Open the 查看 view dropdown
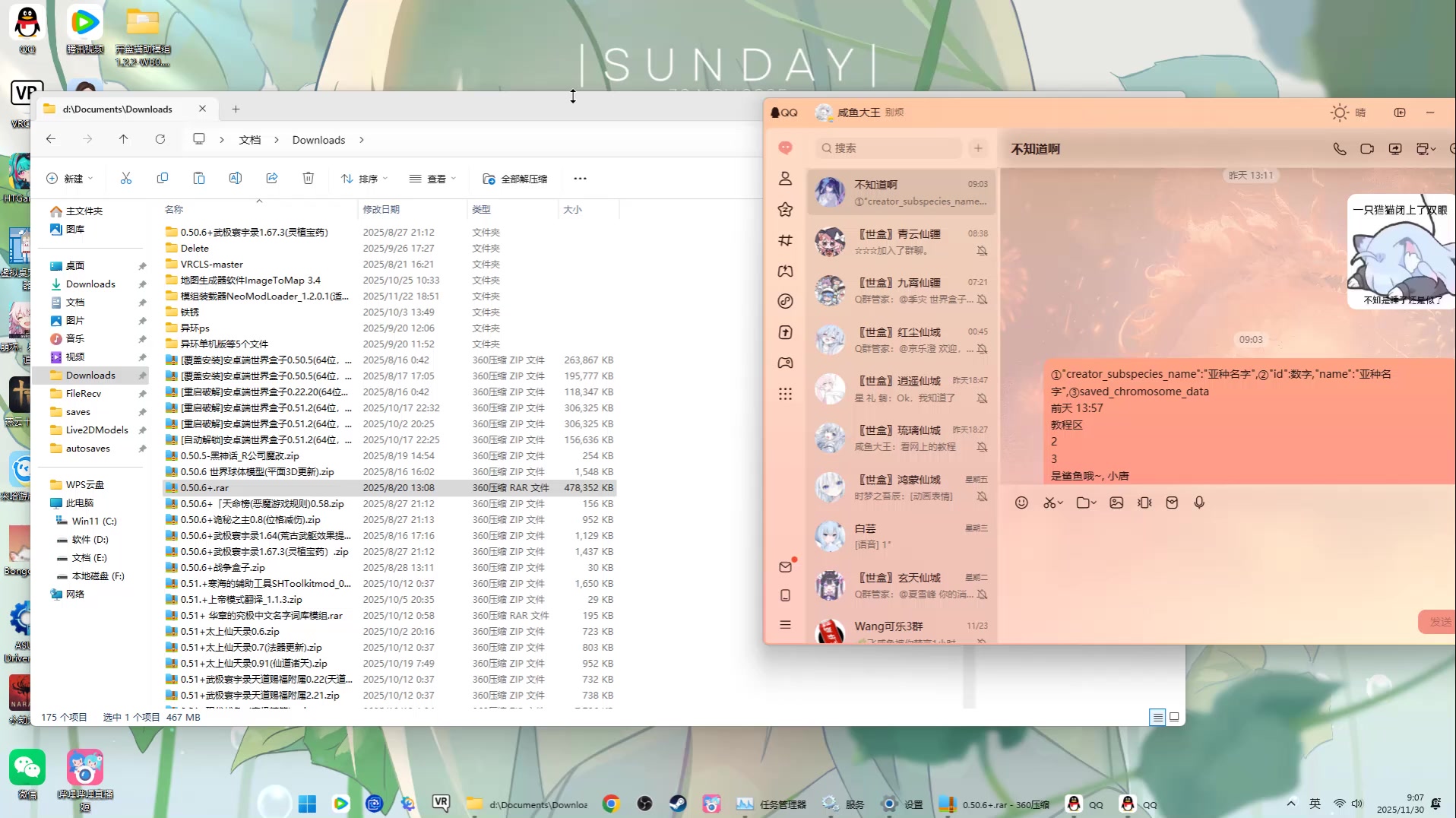The image size is (1456, 818). (x=432, y=179)
